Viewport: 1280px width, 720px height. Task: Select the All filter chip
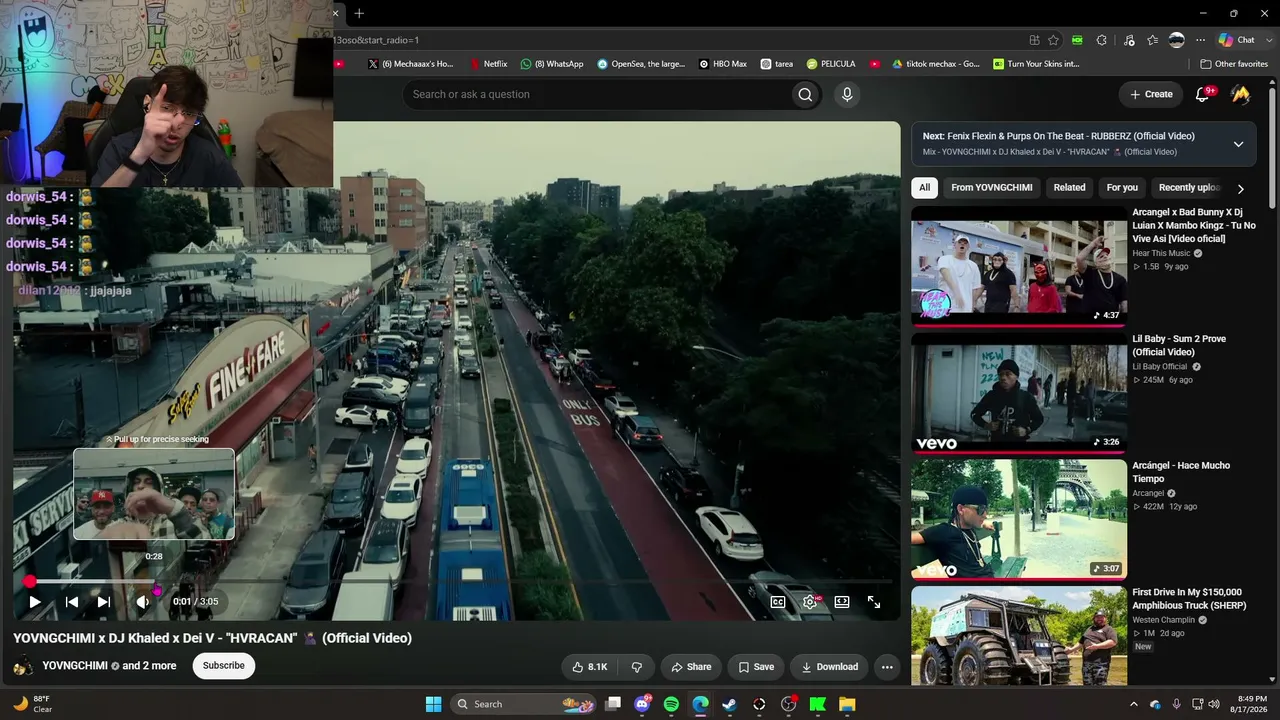click(x=925, y=187)
